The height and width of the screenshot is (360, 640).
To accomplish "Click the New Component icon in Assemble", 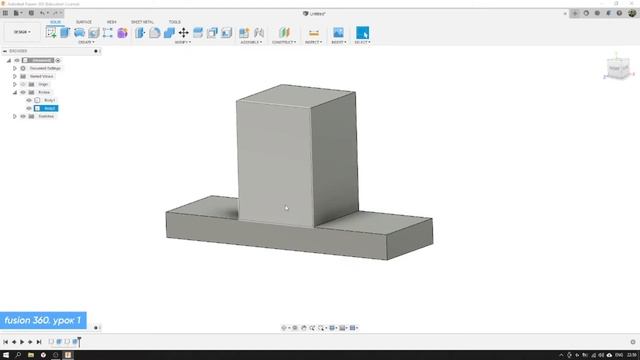I will [x=244, y=33].
